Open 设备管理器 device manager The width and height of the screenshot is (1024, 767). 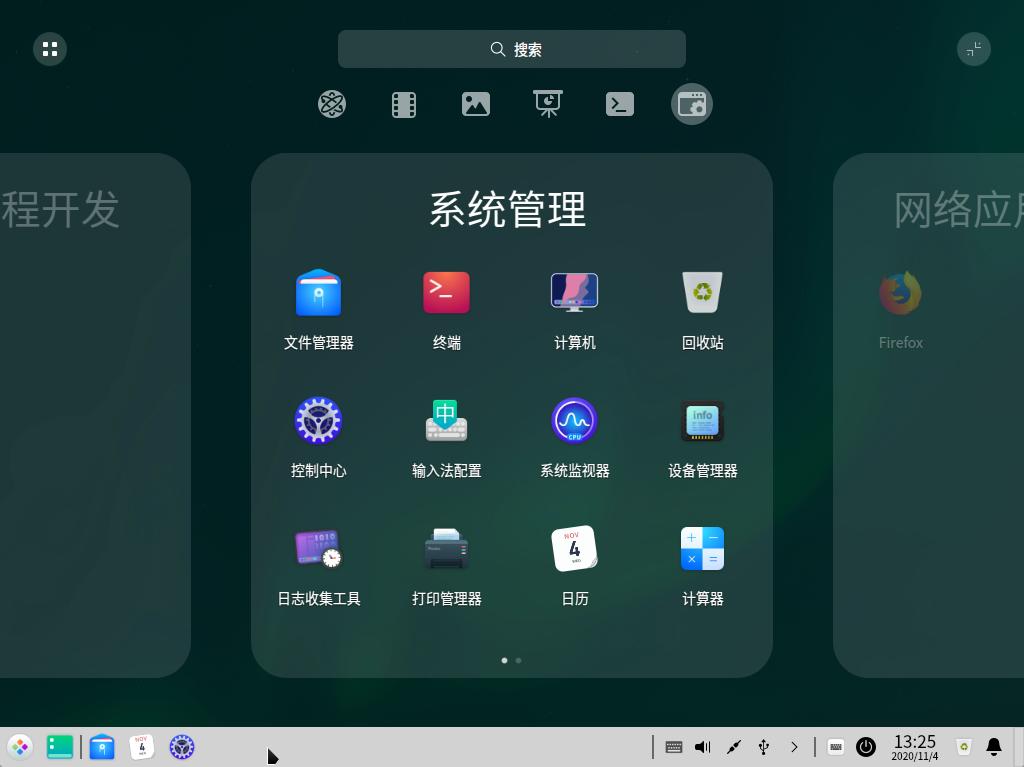coord(702,422)
